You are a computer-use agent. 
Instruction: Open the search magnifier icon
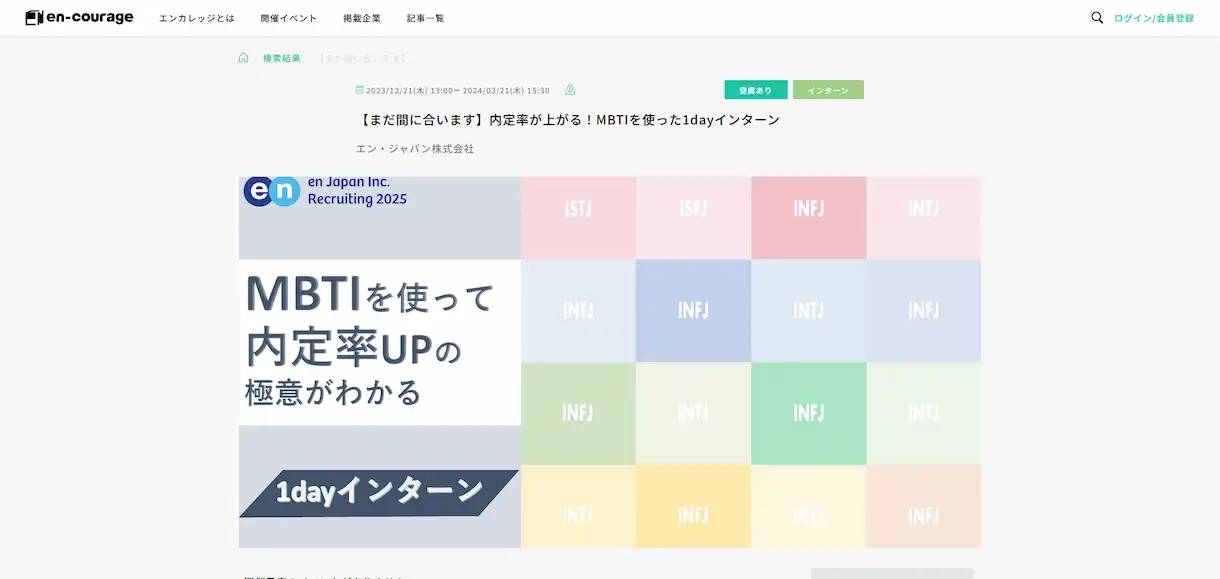(x=1097, y=18)
